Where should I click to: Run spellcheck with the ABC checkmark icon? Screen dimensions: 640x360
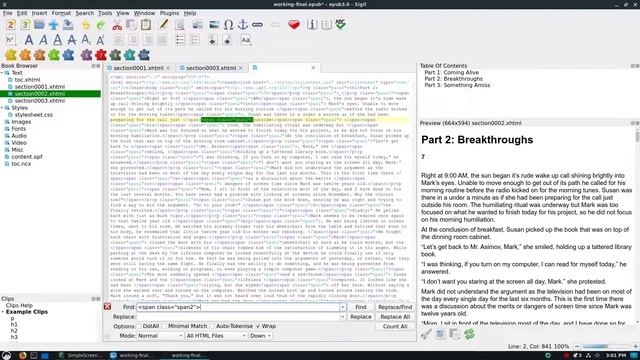[340, 25]
